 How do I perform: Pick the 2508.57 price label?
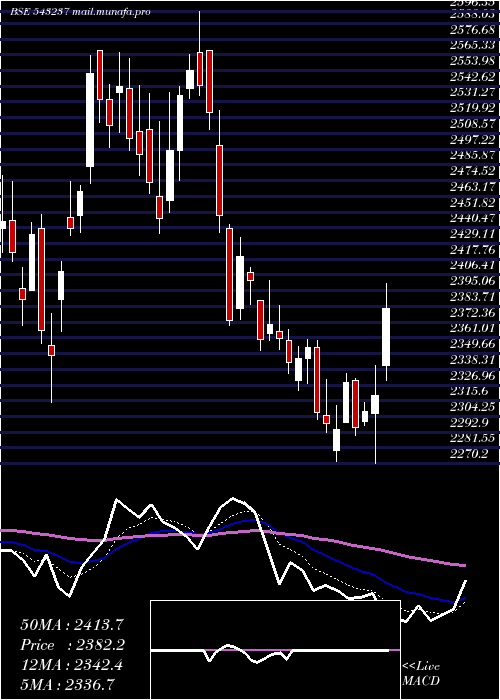(x=472, y=124)
